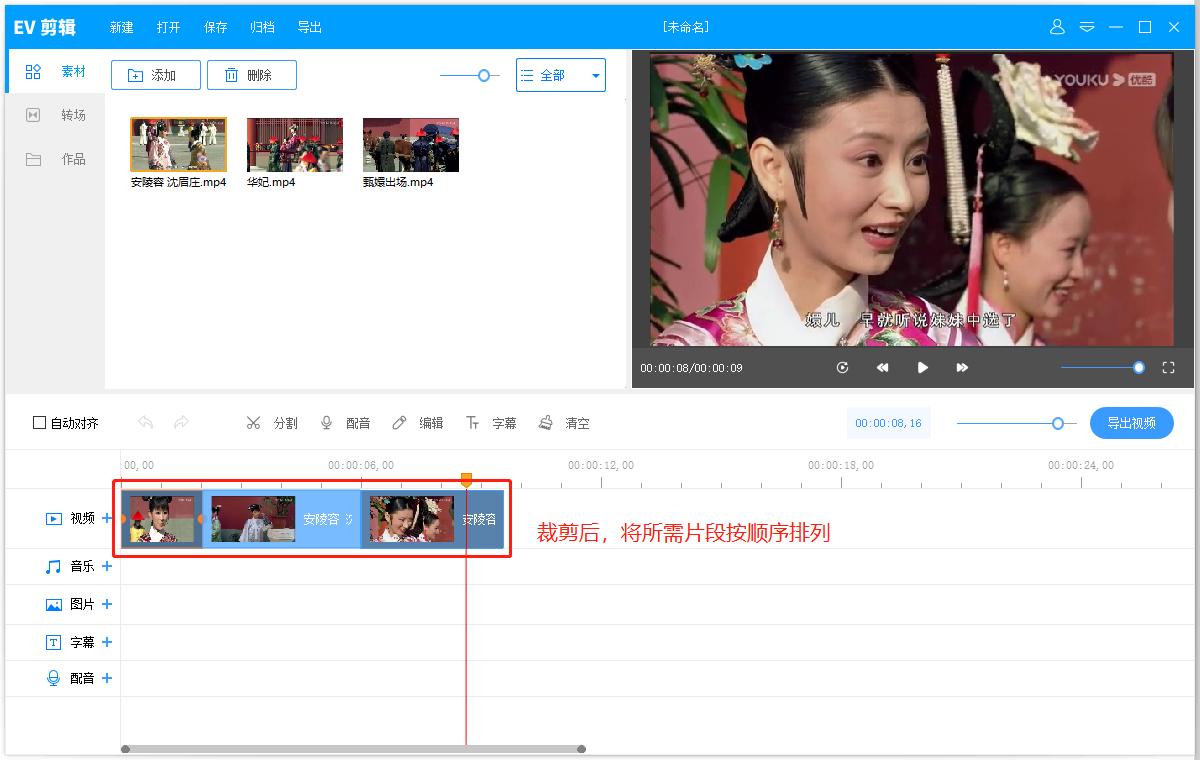Click 导出 in the top bar
This screenshot has height=760, width=1200.
point(309,27)
